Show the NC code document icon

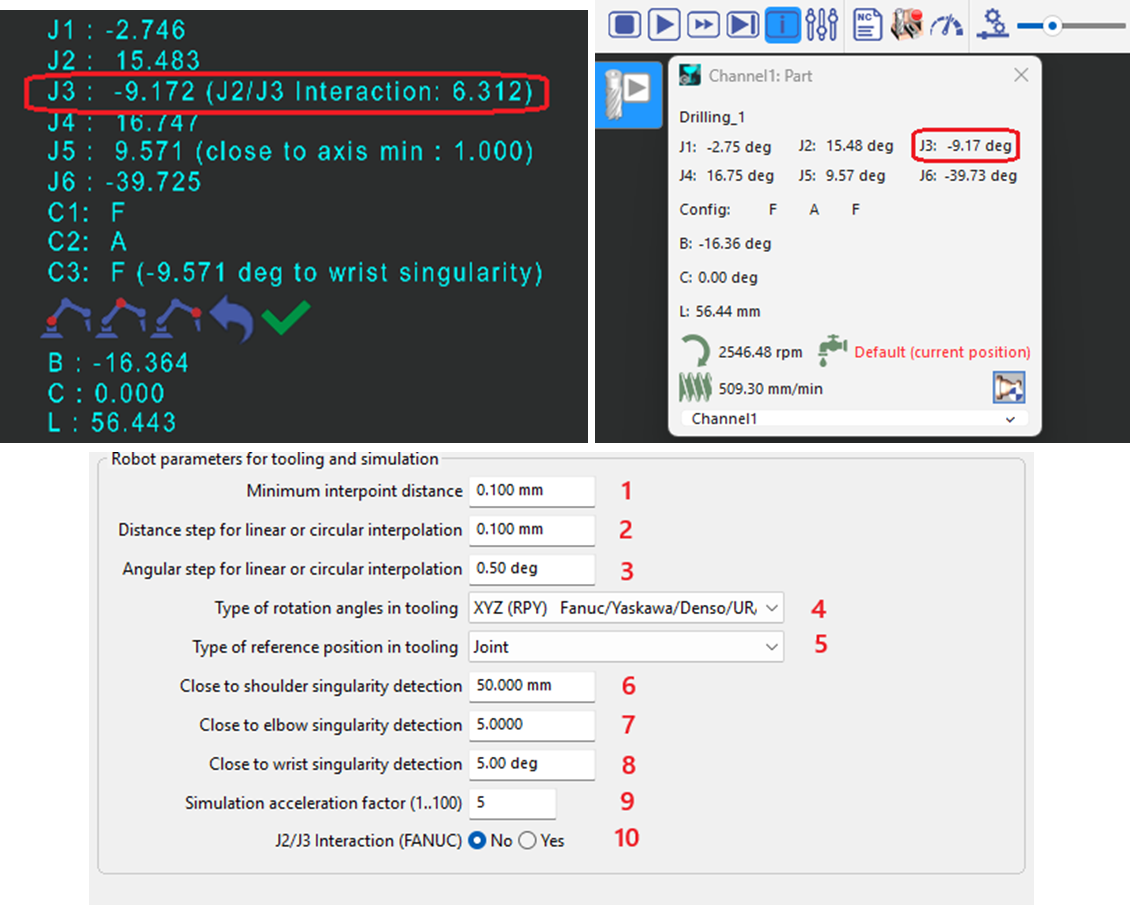(x=867, y=24)
